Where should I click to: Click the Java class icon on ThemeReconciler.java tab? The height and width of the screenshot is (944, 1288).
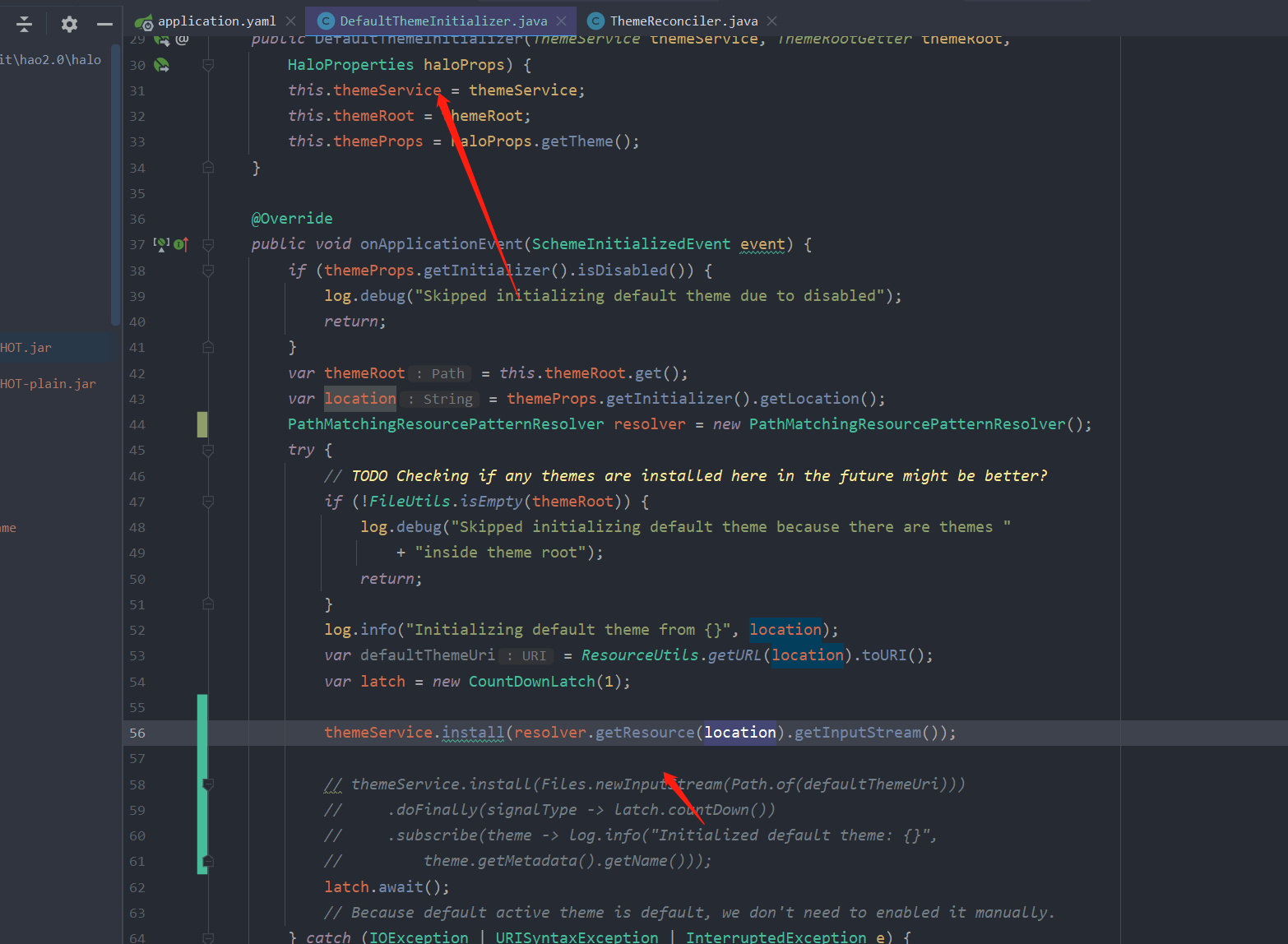[x=594, y=21]
